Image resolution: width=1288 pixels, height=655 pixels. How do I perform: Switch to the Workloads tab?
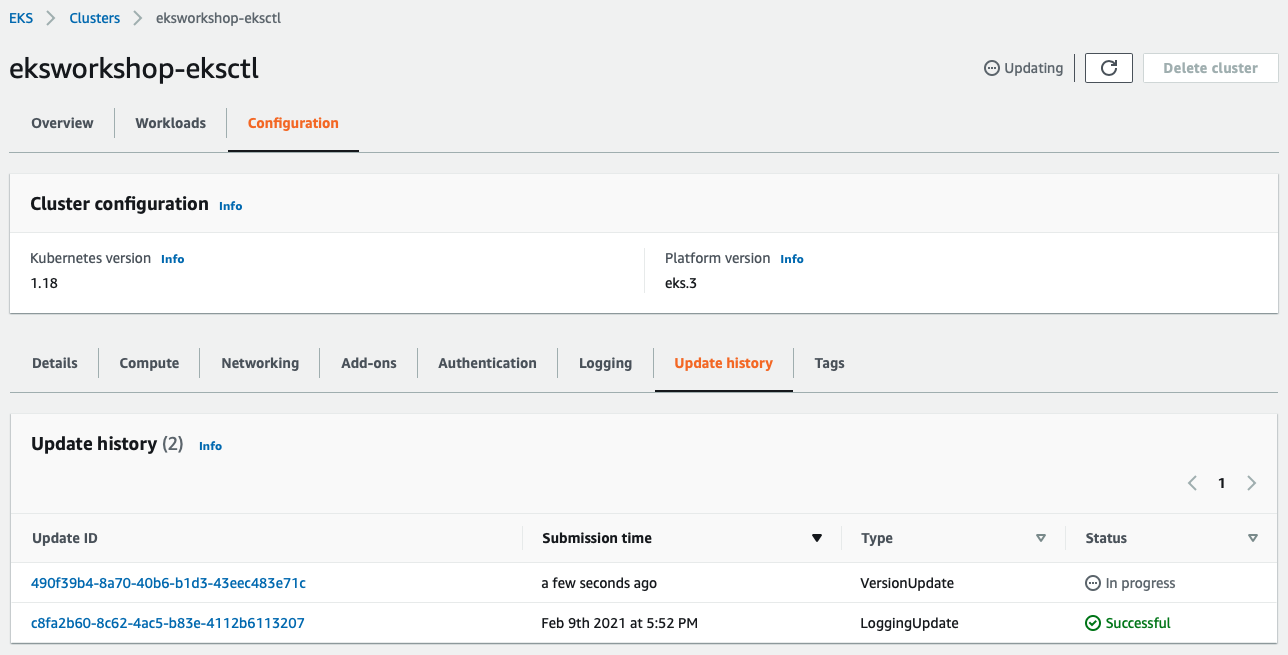tap(171, 123)
